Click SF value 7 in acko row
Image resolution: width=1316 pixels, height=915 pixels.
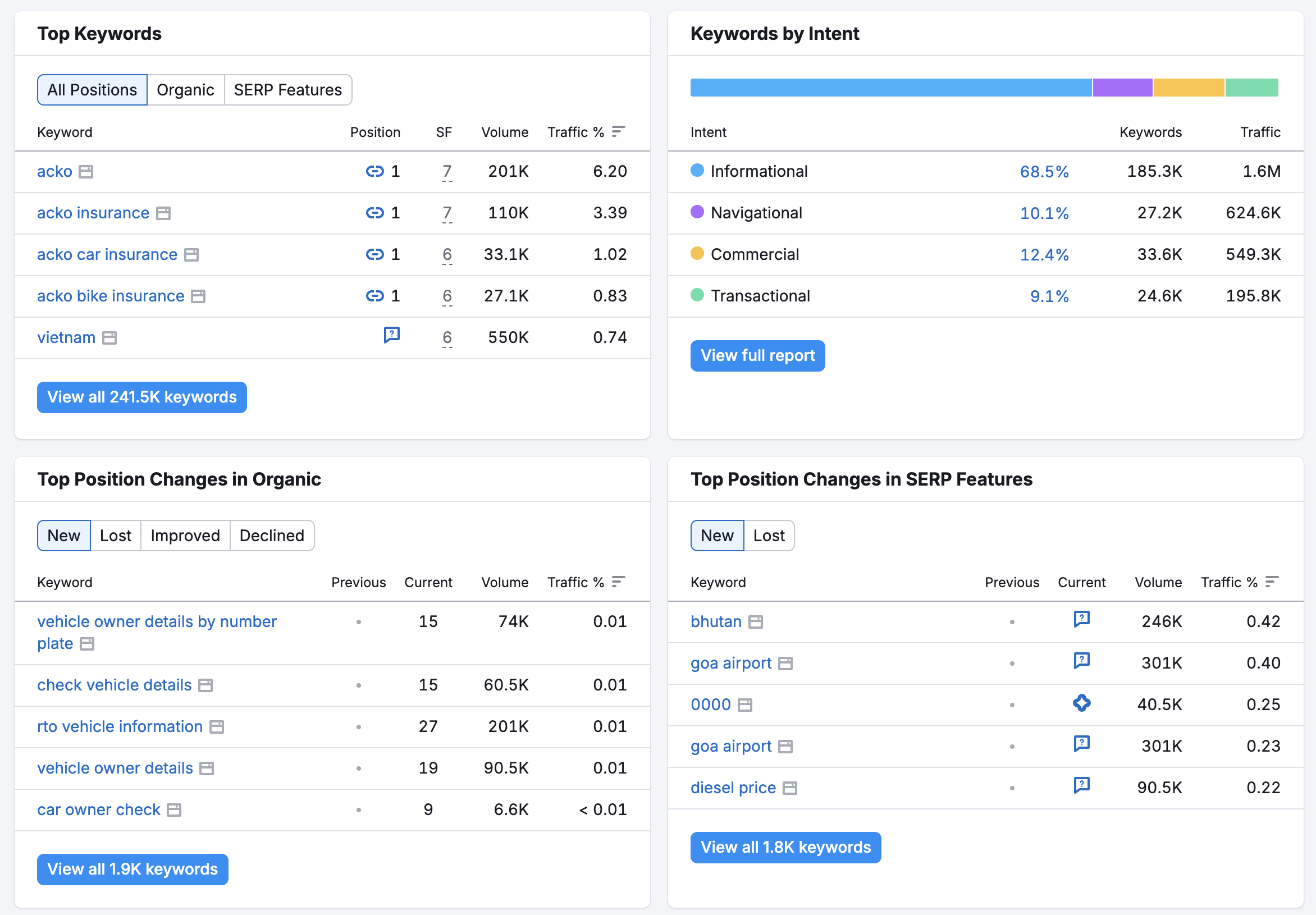447,171
